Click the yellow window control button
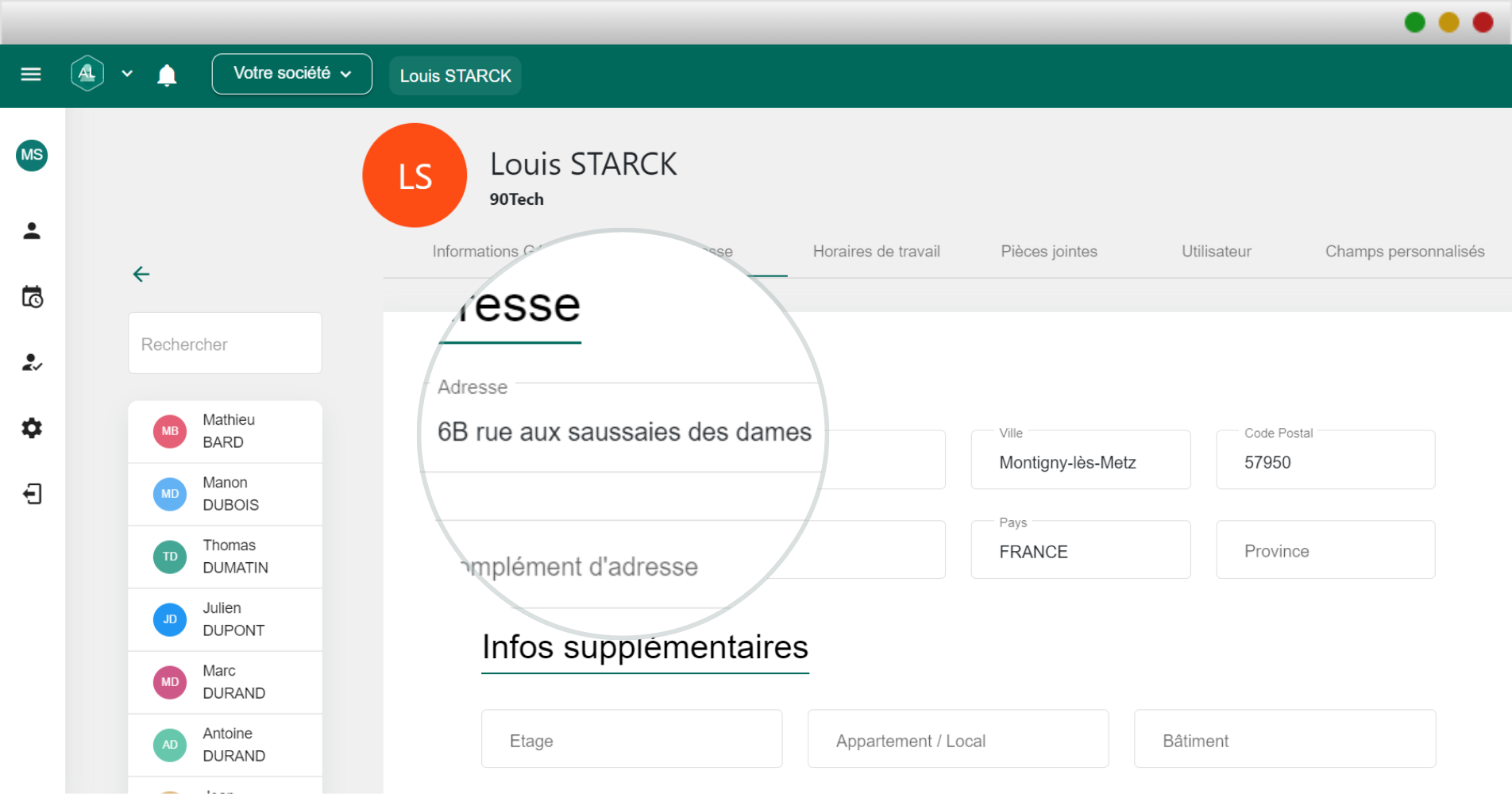1512x794 pixels. [x=1448, y=22]
